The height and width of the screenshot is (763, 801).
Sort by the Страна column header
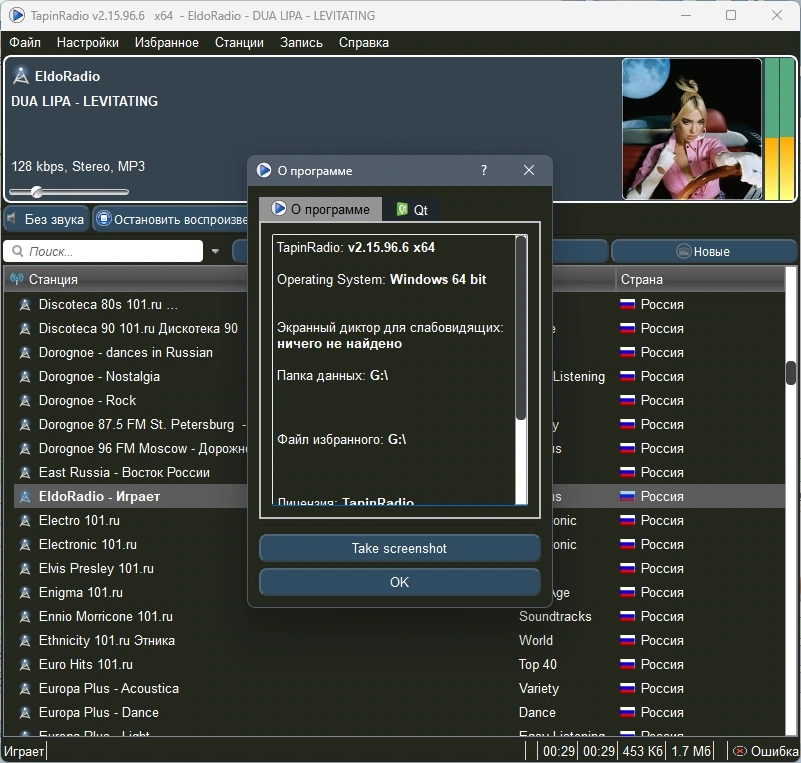point(700,279)
